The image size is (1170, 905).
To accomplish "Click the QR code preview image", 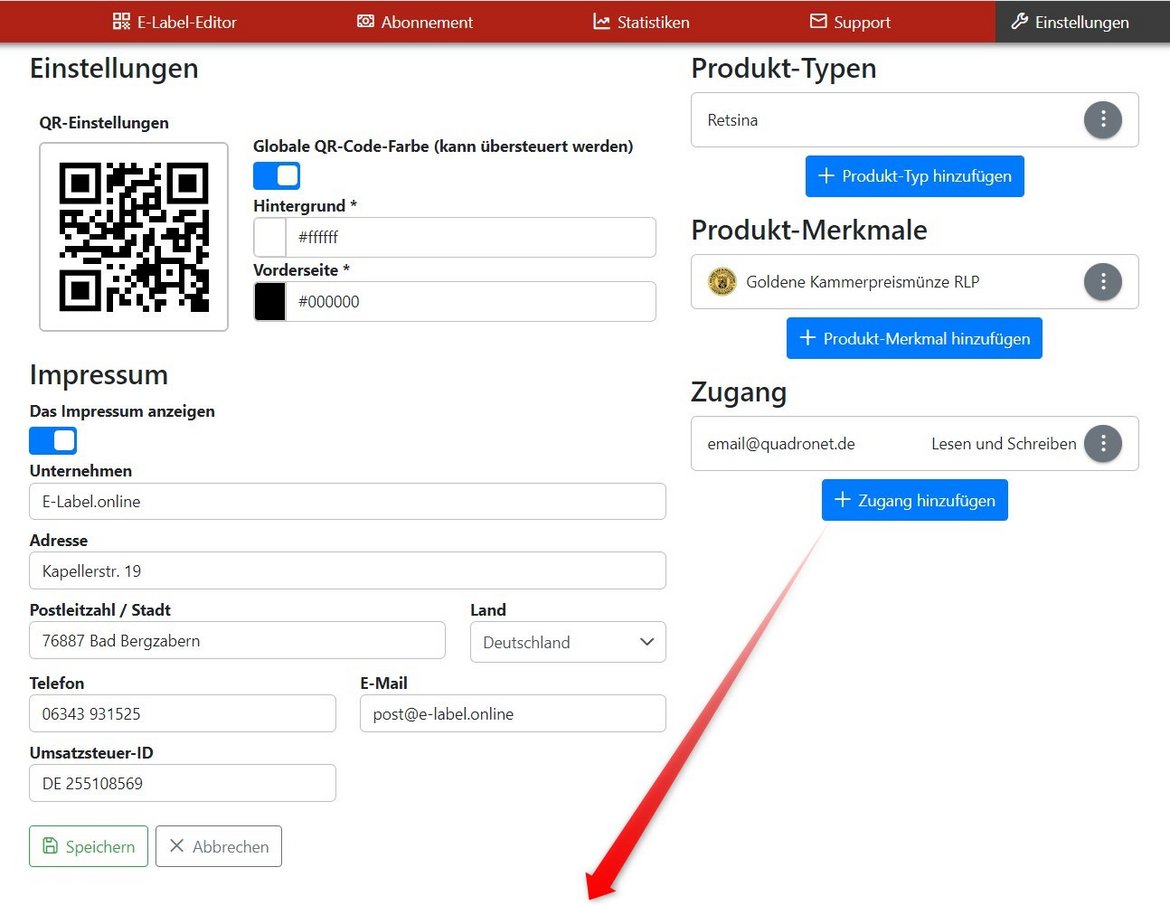I will (134, 237).
